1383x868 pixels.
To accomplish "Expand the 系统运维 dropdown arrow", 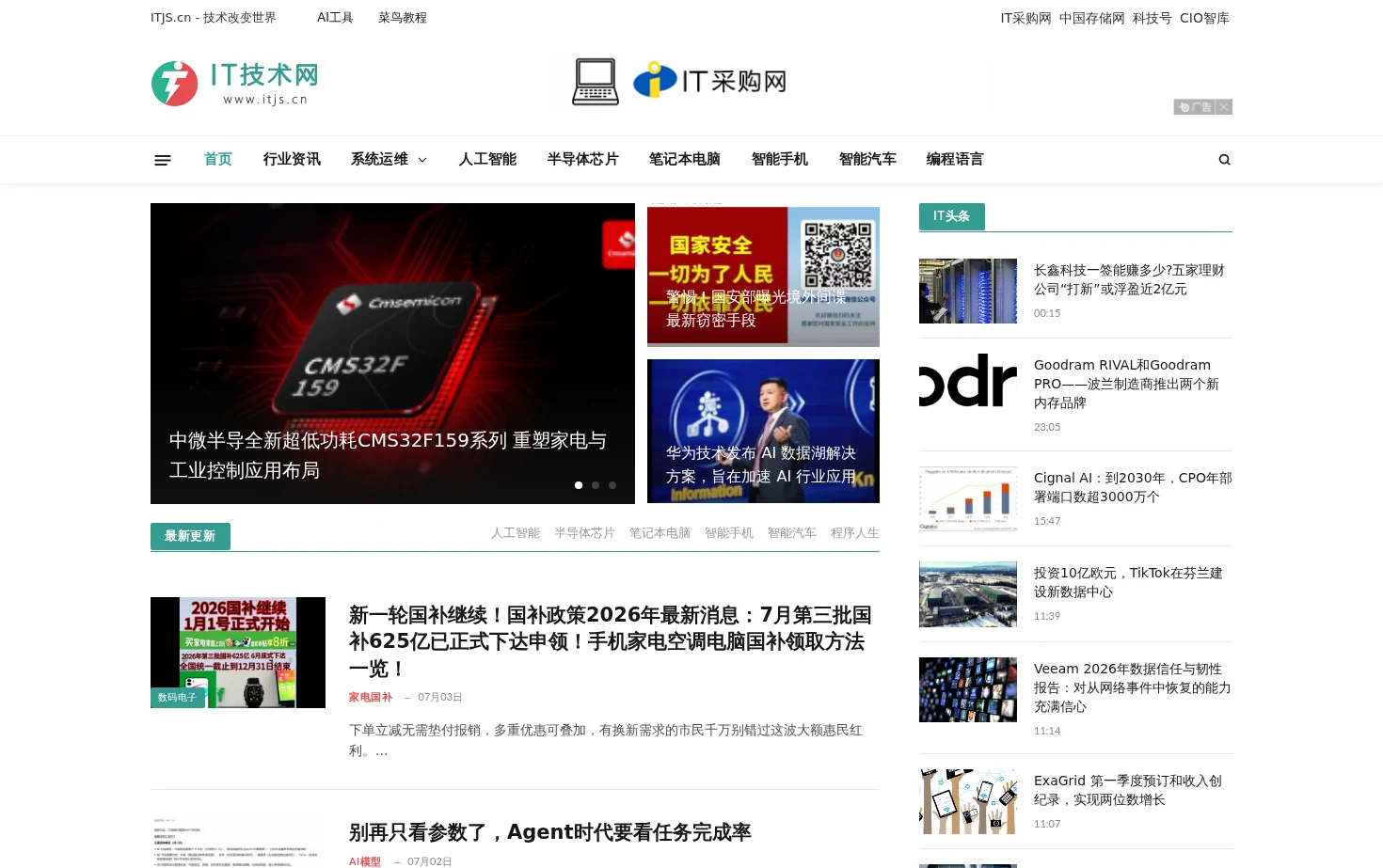I will coord(422,160).
